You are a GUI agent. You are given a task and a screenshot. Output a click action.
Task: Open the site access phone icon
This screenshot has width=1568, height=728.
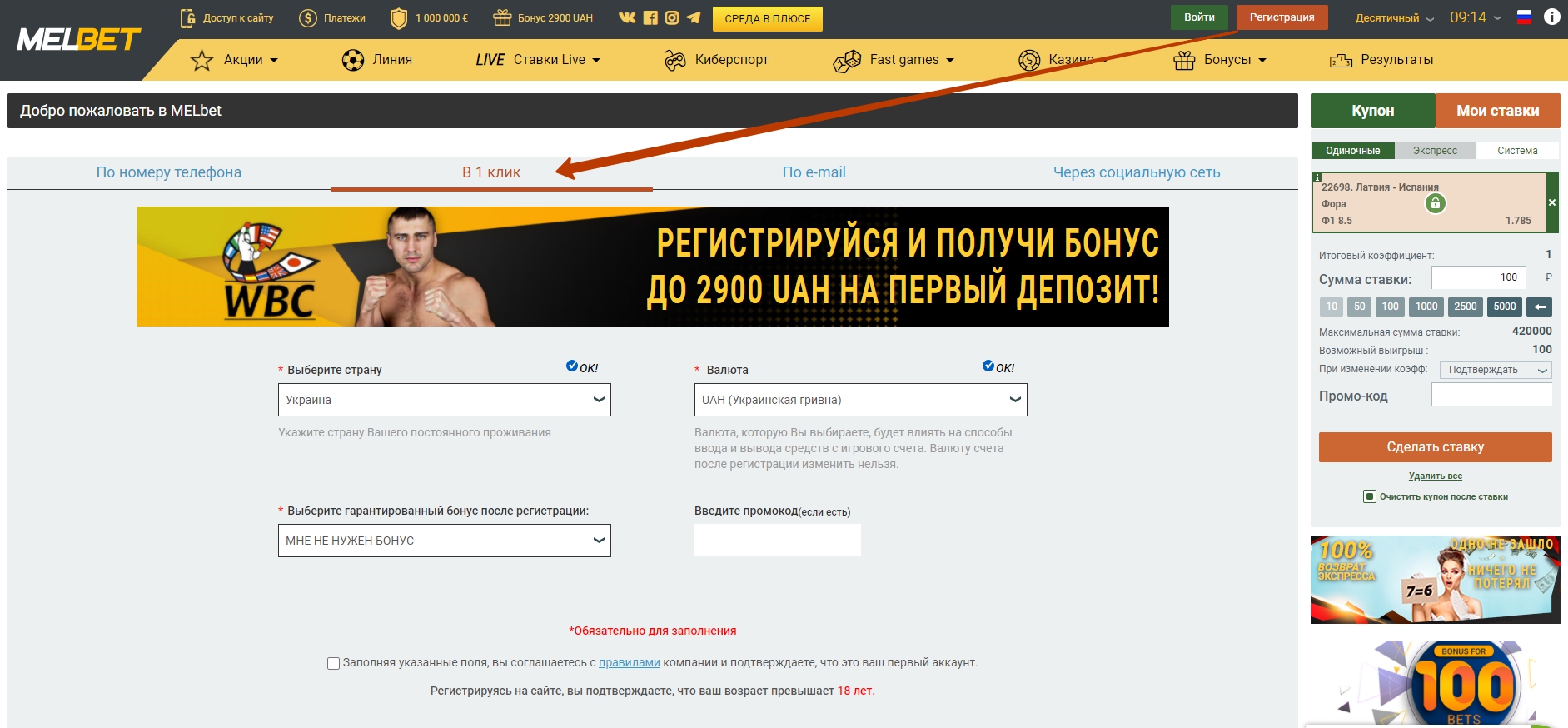pyautogui.click(x=188, y=17)
